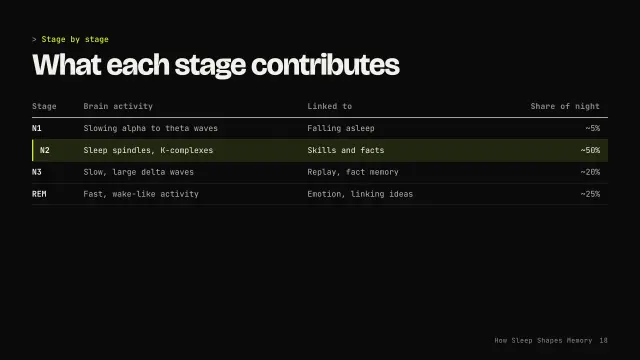
Task: Click the 'Skills and facts' cell
Action: click(x=346, y=150)
